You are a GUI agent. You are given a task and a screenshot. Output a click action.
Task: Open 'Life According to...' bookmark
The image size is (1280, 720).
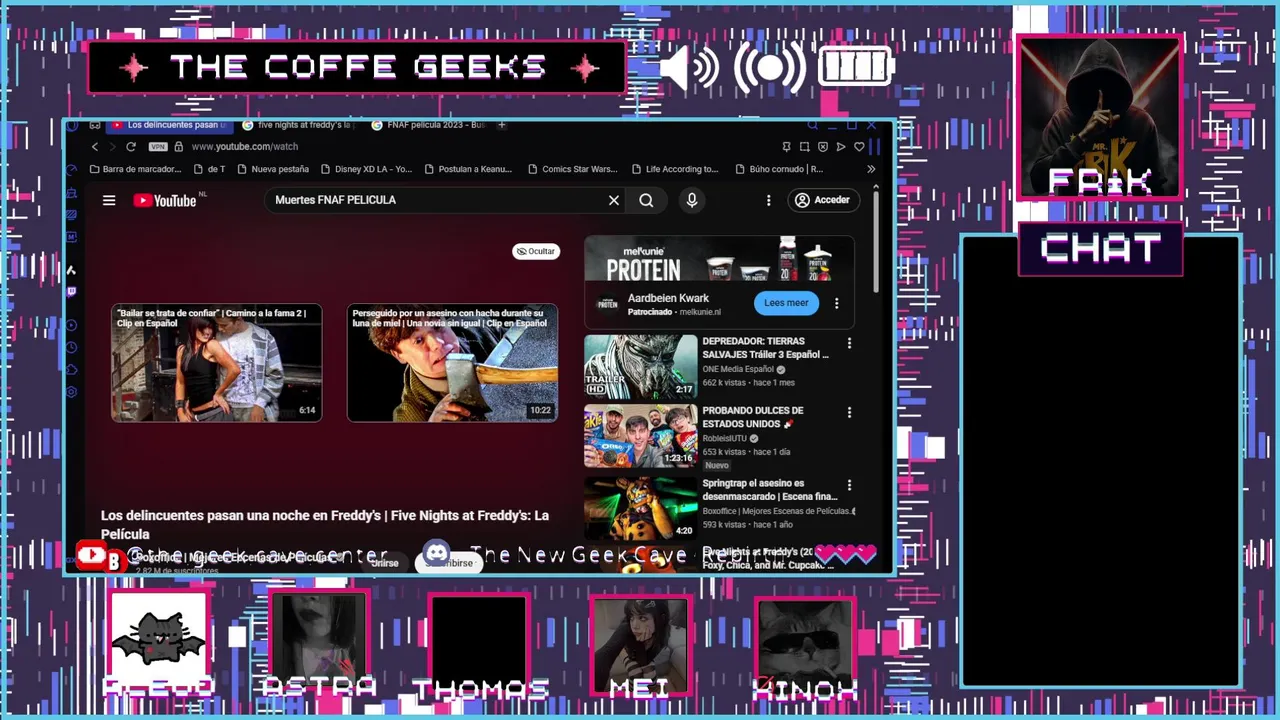pyautogui.click(x=675, y=169)
